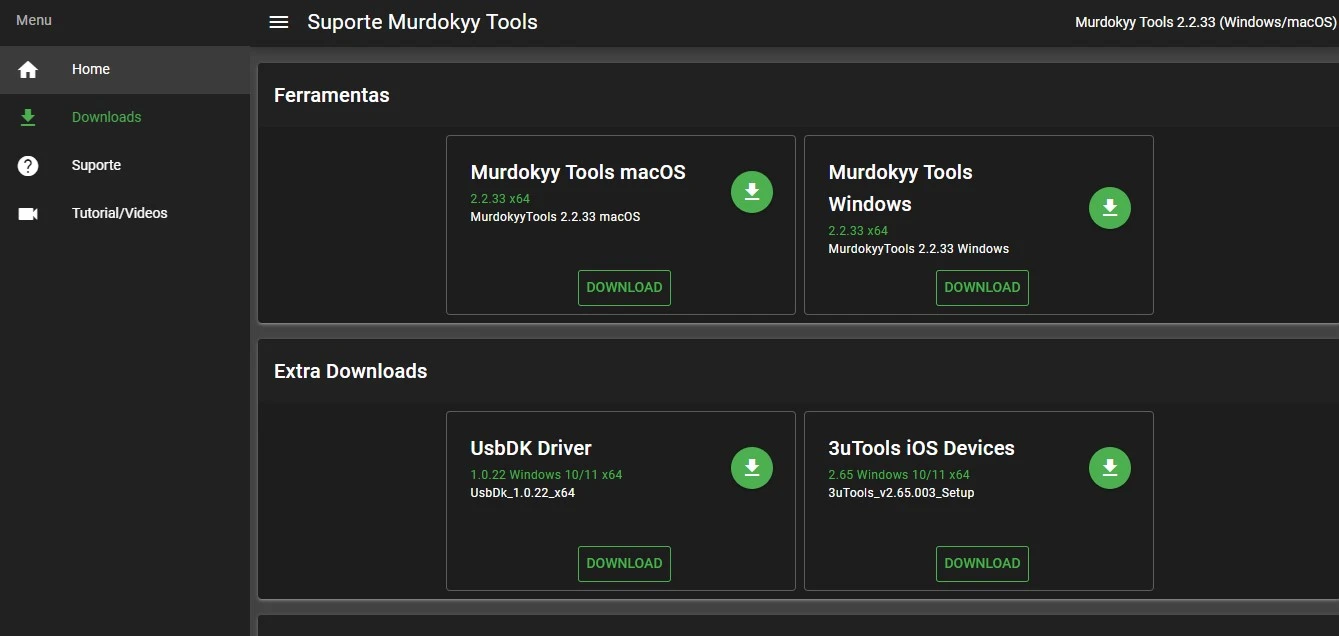Click the 1.0.22 Windows 10/11 x64 version text
Screen dimensions: 1339x636
coord(546,475)
